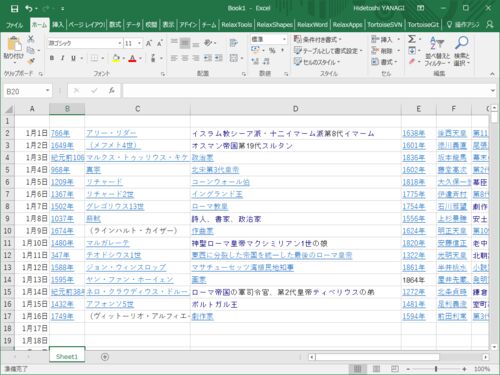500x375 pixels.
Task: Click the 1649年 link in row 3
Action: 62,146
